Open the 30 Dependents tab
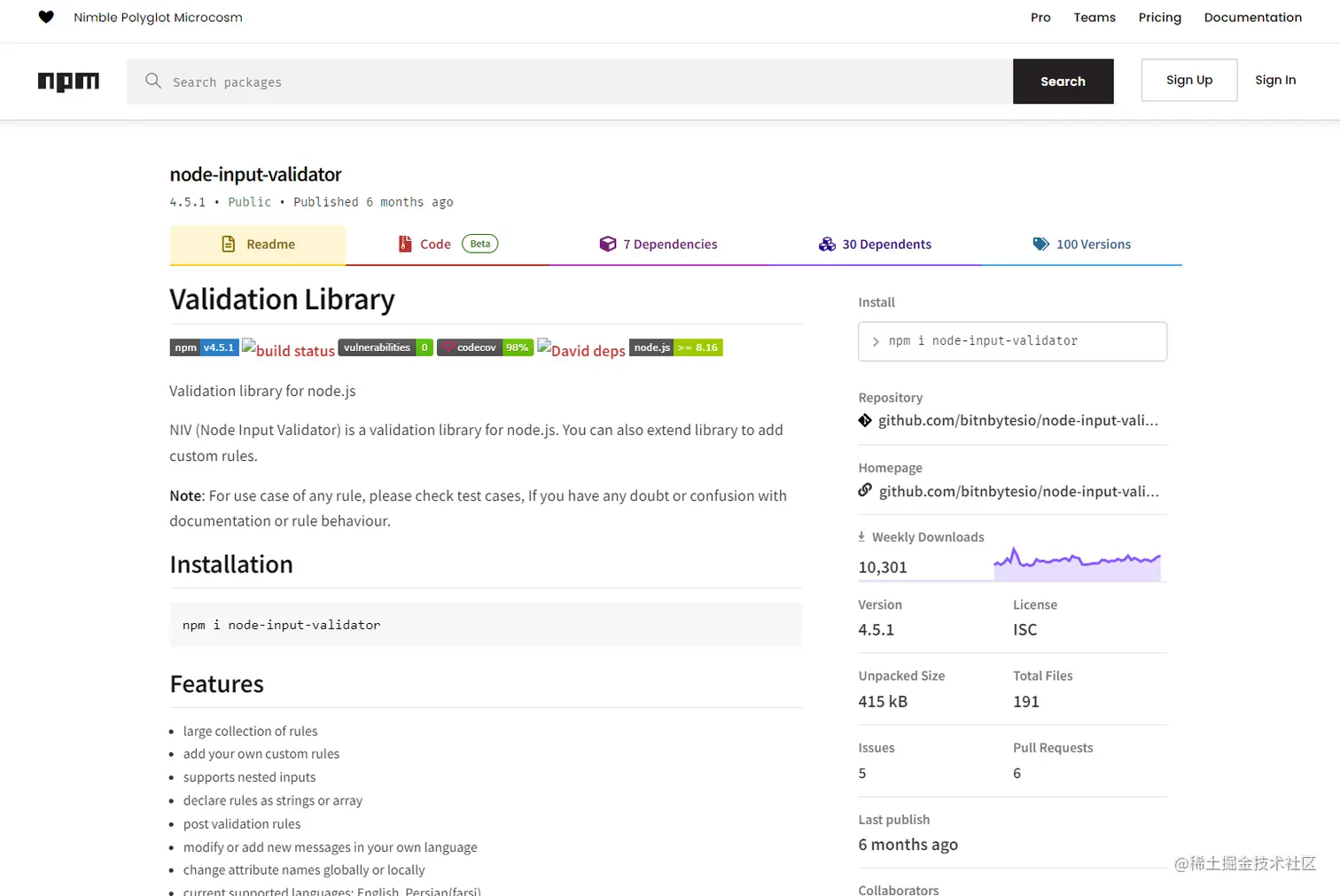The width and height of the screenshot is (1340, 896). [875, 245]
